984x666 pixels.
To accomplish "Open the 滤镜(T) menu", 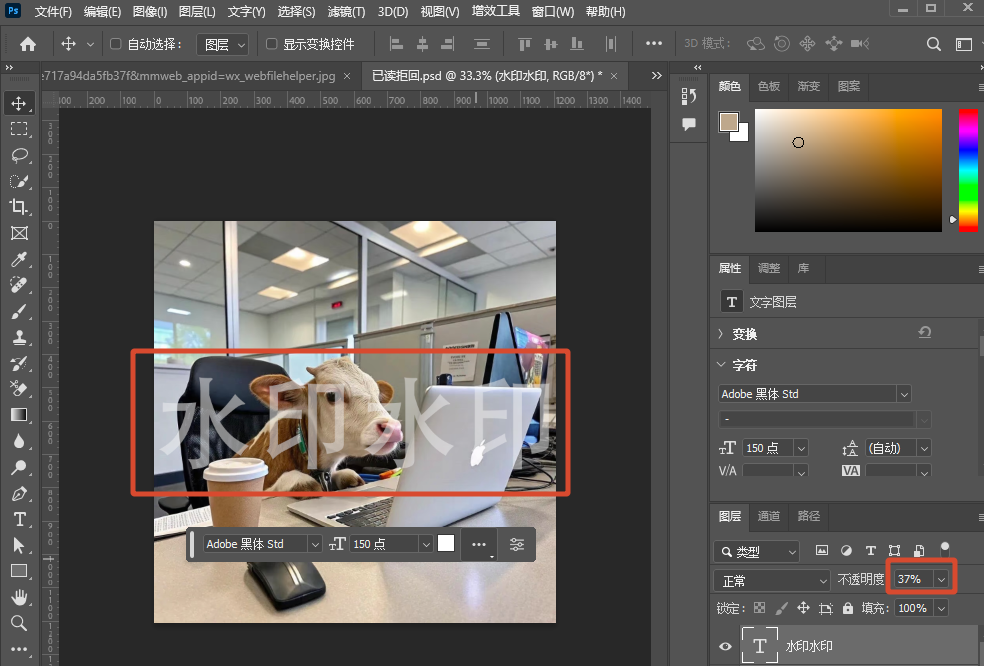I will click(x=346, y=12).
